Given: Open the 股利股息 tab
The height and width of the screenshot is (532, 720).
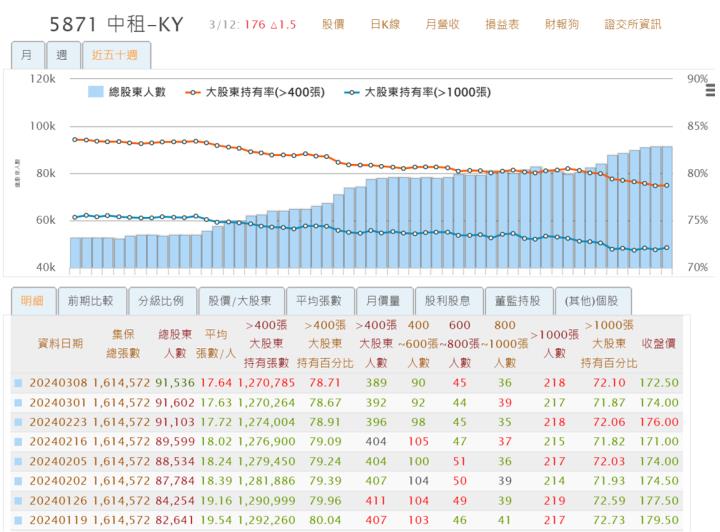Looking at the screenshot, I should [448, 301].
